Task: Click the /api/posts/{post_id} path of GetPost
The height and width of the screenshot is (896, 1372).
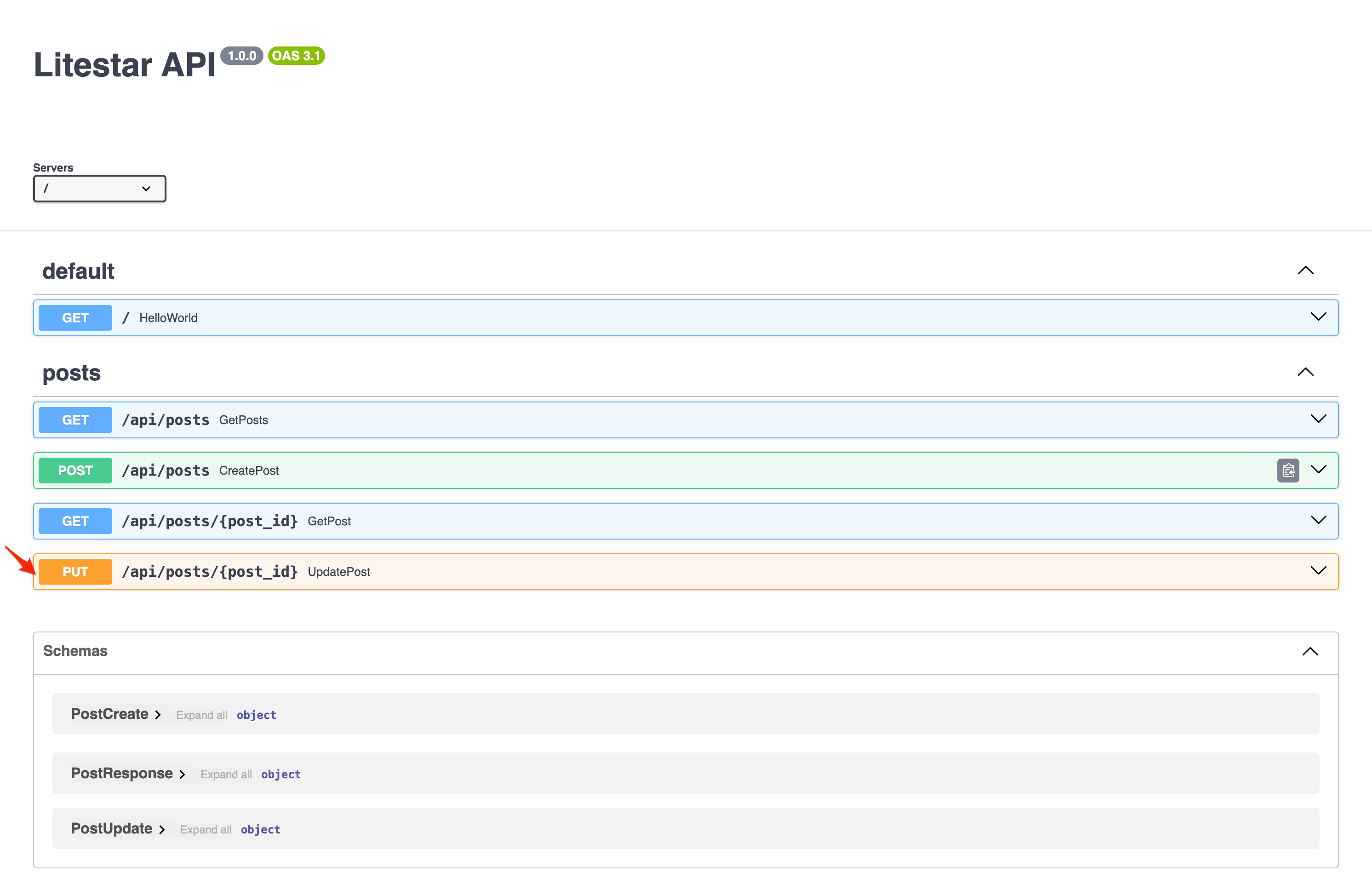Action: [210, 521]
